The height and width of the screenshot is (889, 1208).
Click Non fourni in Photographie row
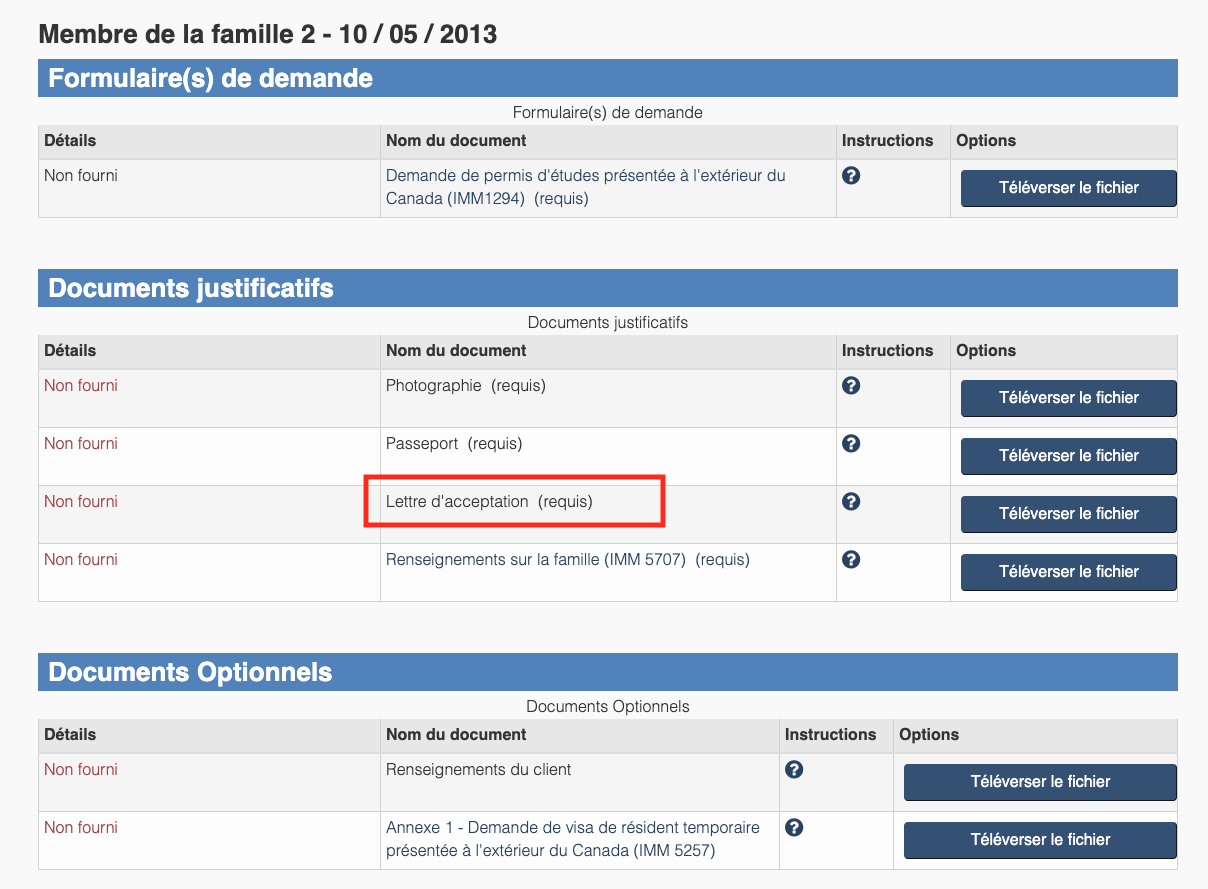click(x=81, y=386)
